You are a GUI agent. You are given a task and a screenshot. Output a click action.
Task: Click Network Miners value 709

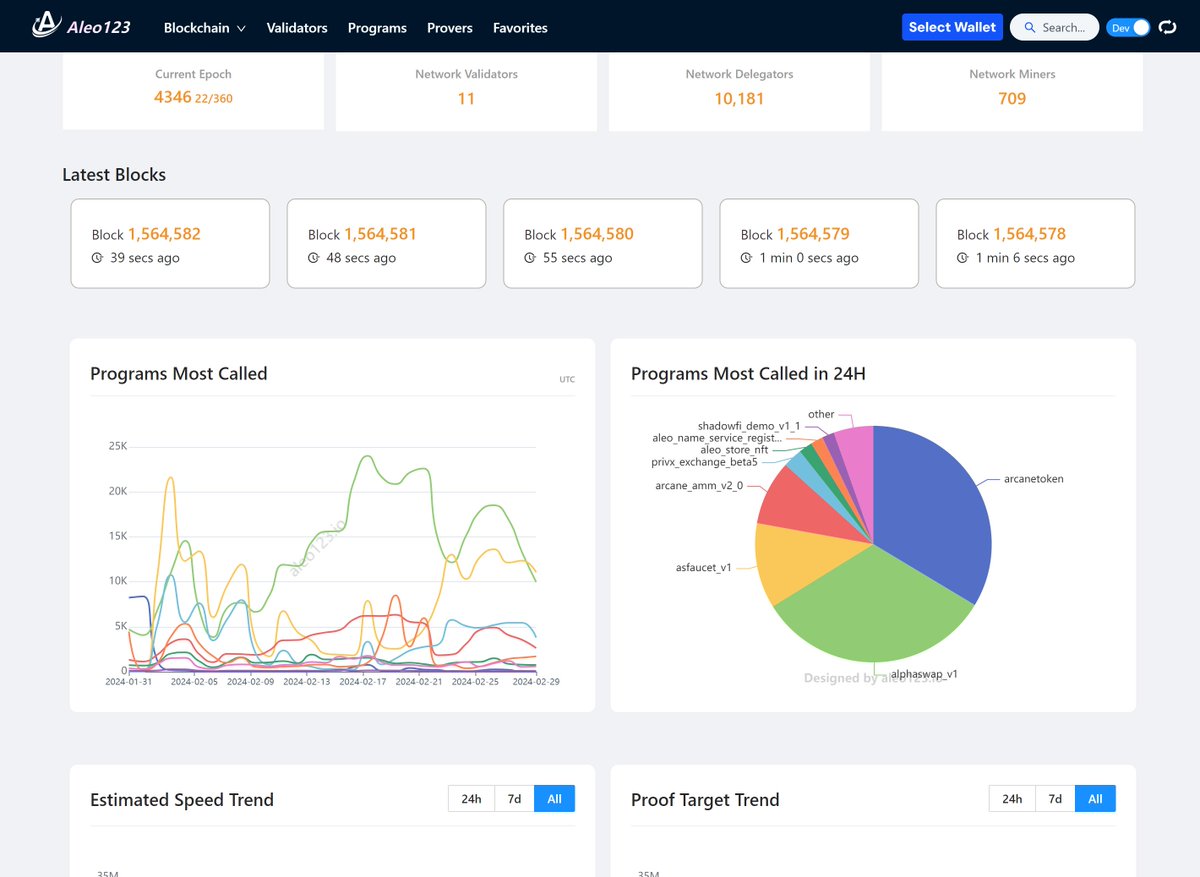1012,98
